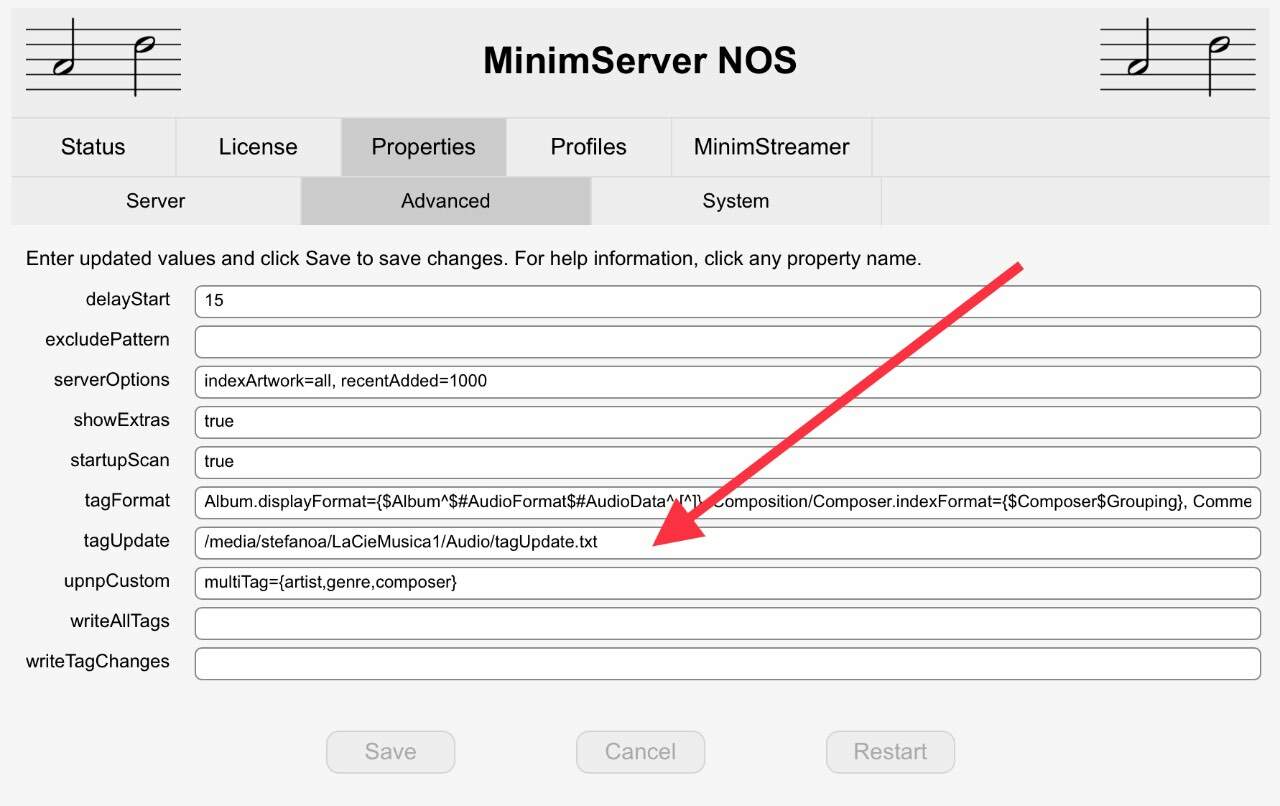The image size is (1280, 806).
Task: Open help for writeTagChanges property name
Action: coord(98,661)
